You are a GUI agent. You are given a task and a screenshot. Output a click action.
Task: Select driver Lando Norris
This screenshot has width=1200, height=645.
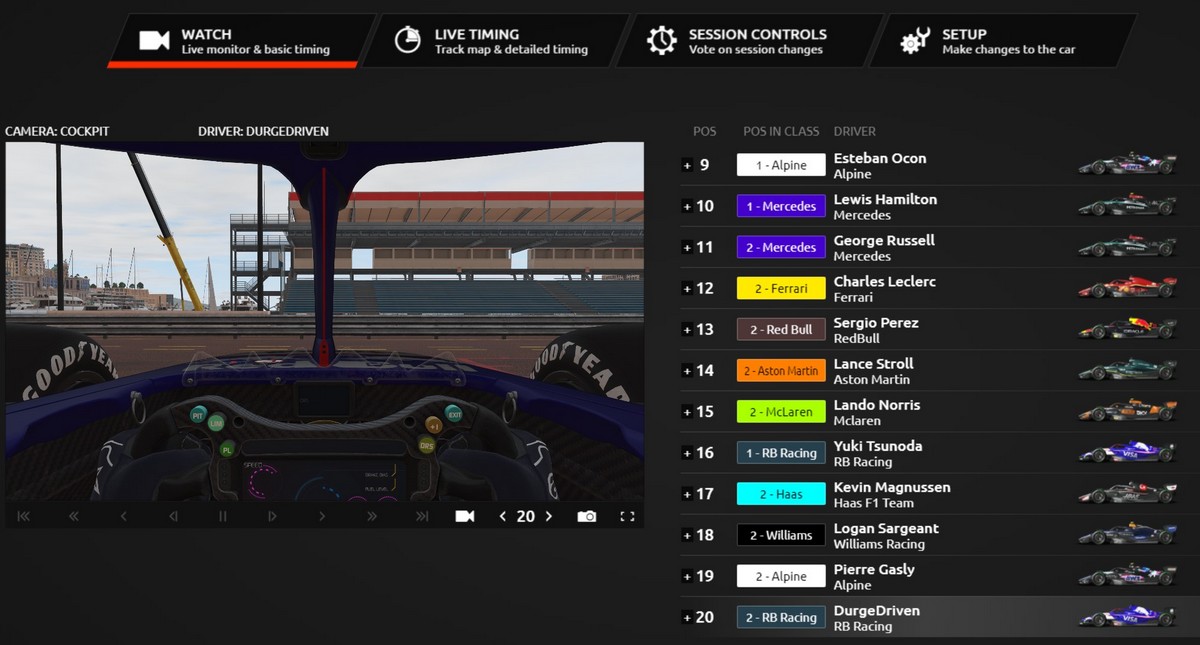click(876, 404)
